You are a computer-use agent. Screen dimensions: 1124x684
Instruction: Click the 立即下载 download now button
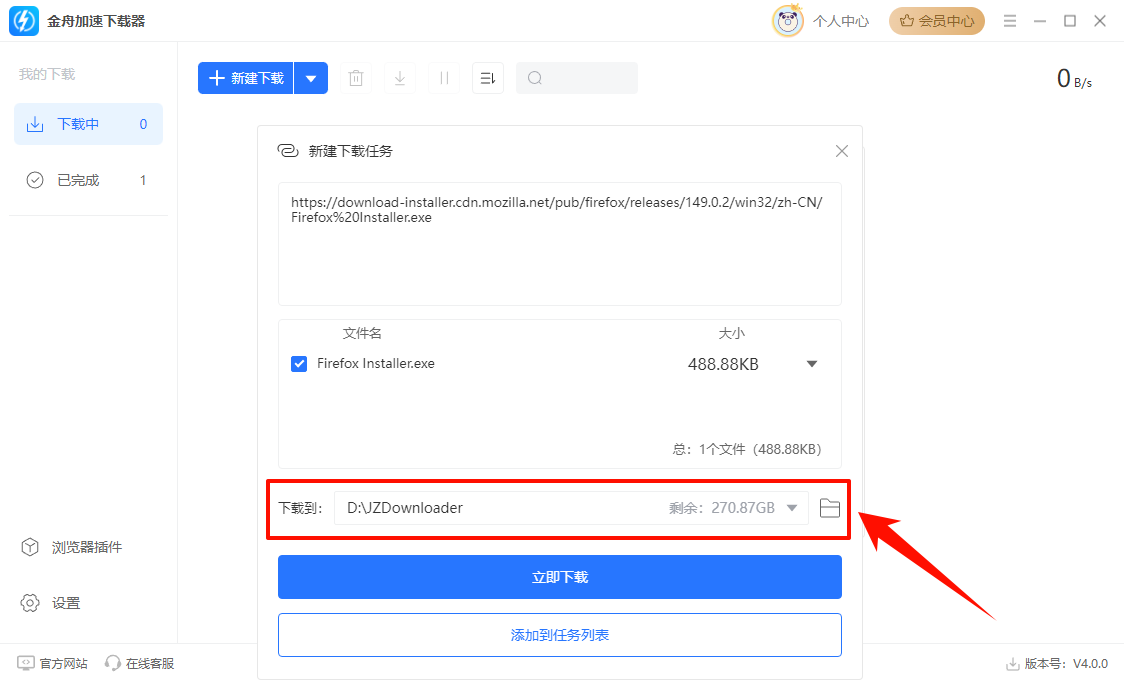(559, 577)
